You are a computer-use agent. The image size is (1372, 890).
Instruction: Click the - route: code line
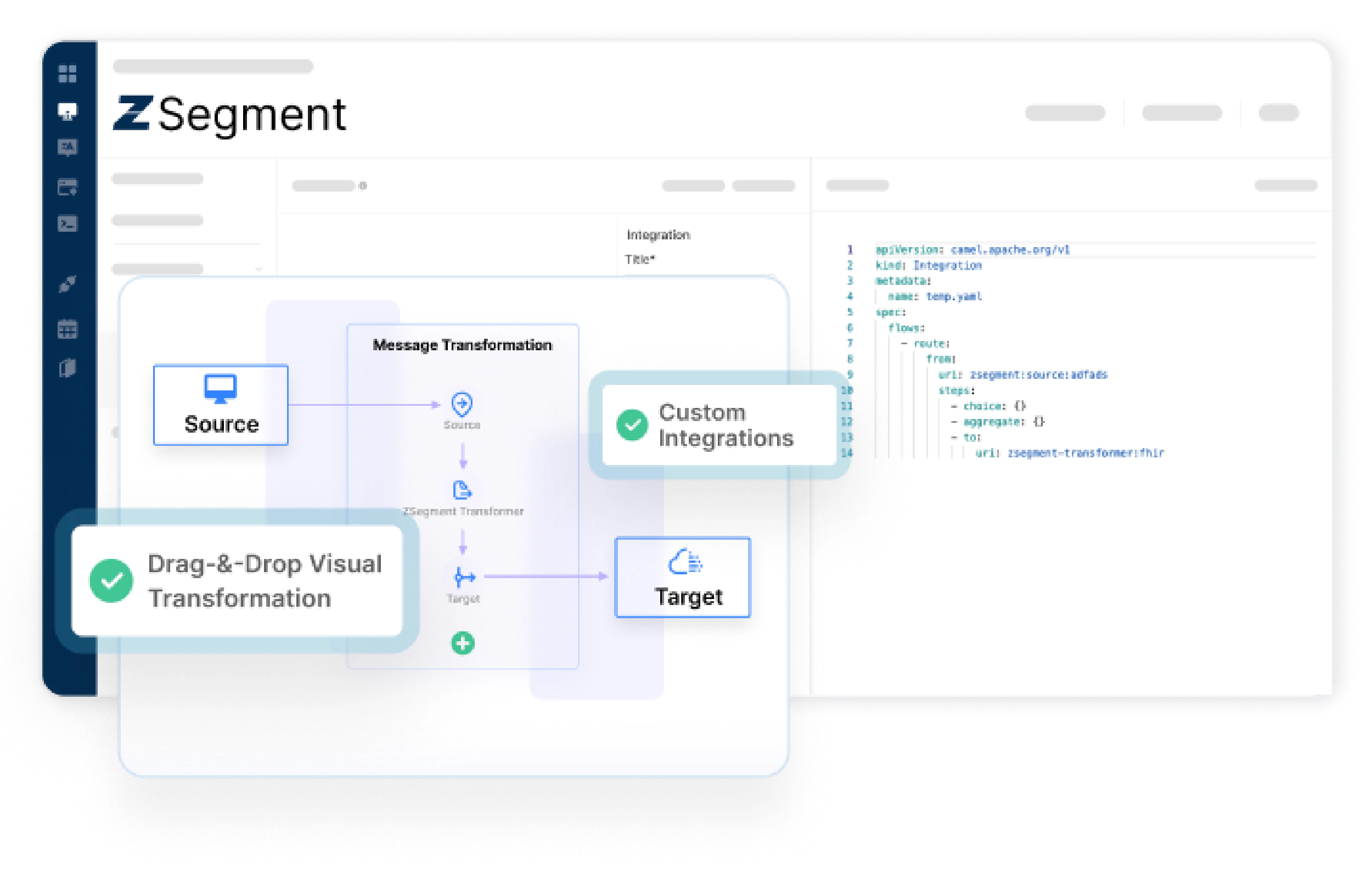coord(925,344)
